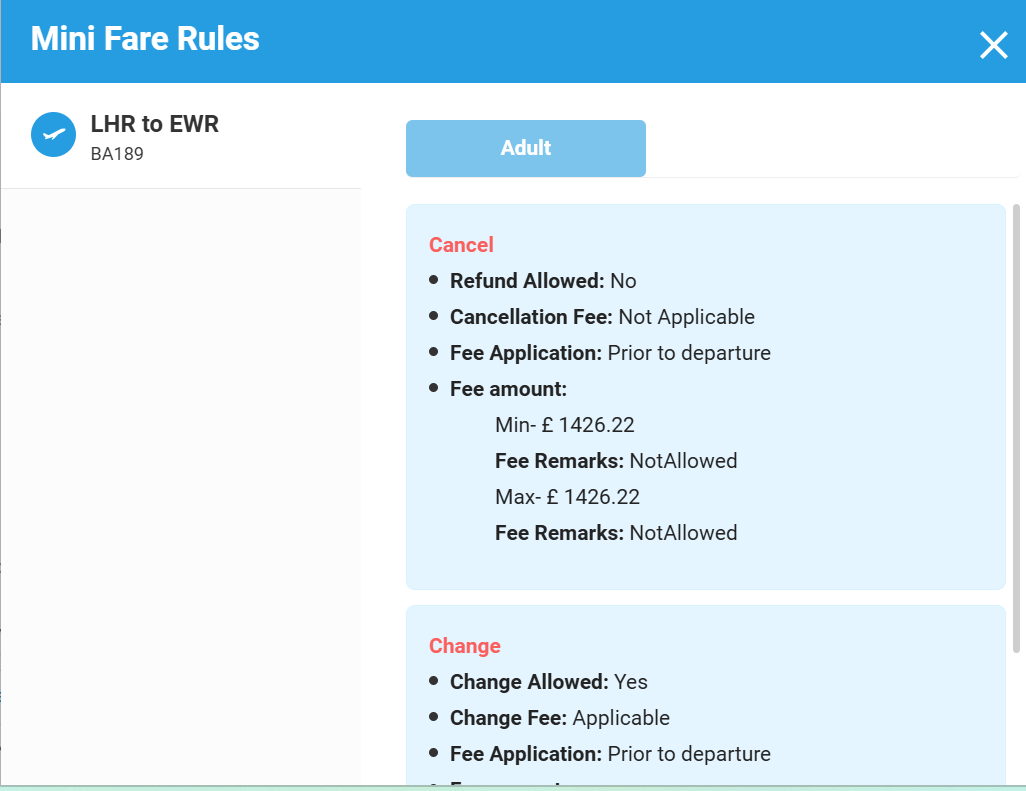Click Fee Application line in Change section

[x=610, y=754]
